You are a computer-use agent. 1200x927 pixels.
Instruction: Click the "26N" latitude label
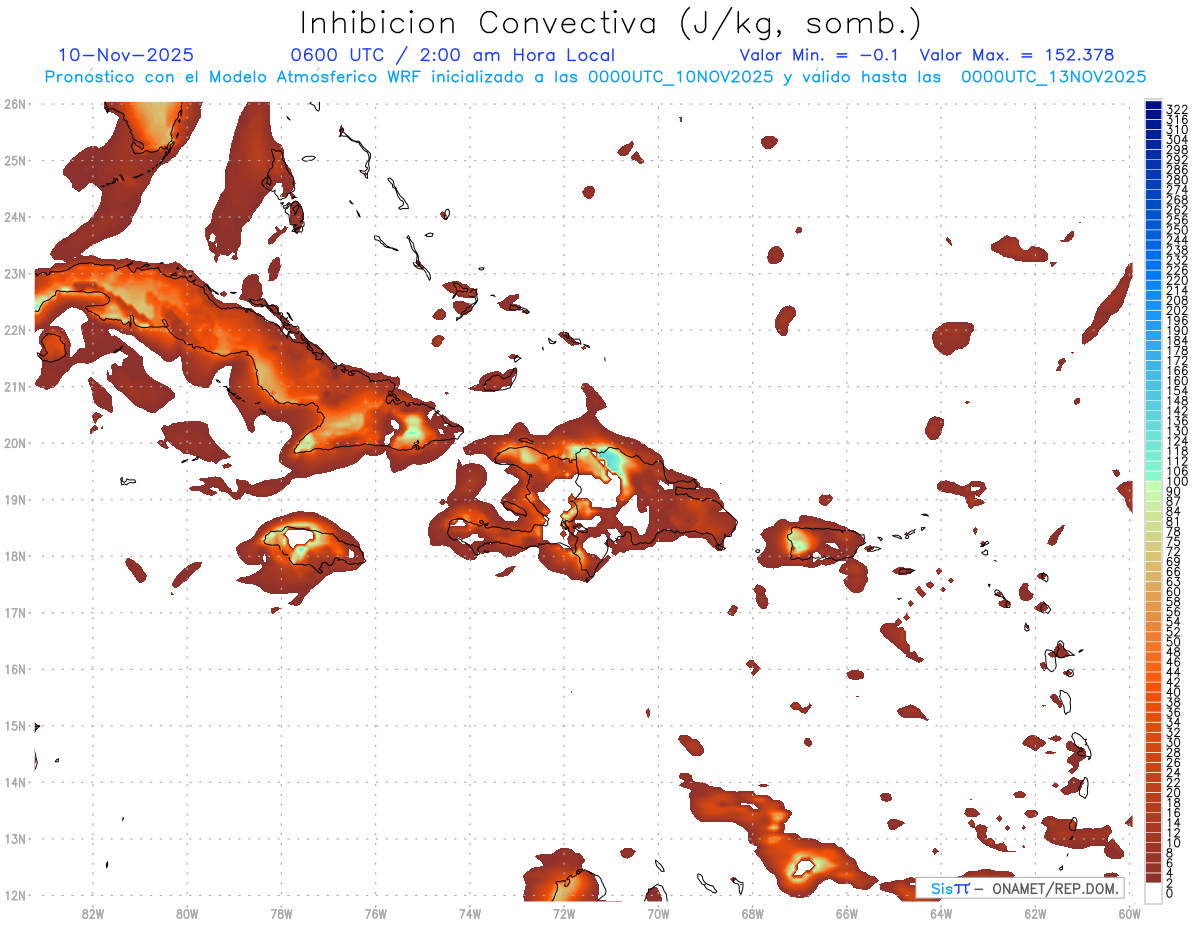15,103
